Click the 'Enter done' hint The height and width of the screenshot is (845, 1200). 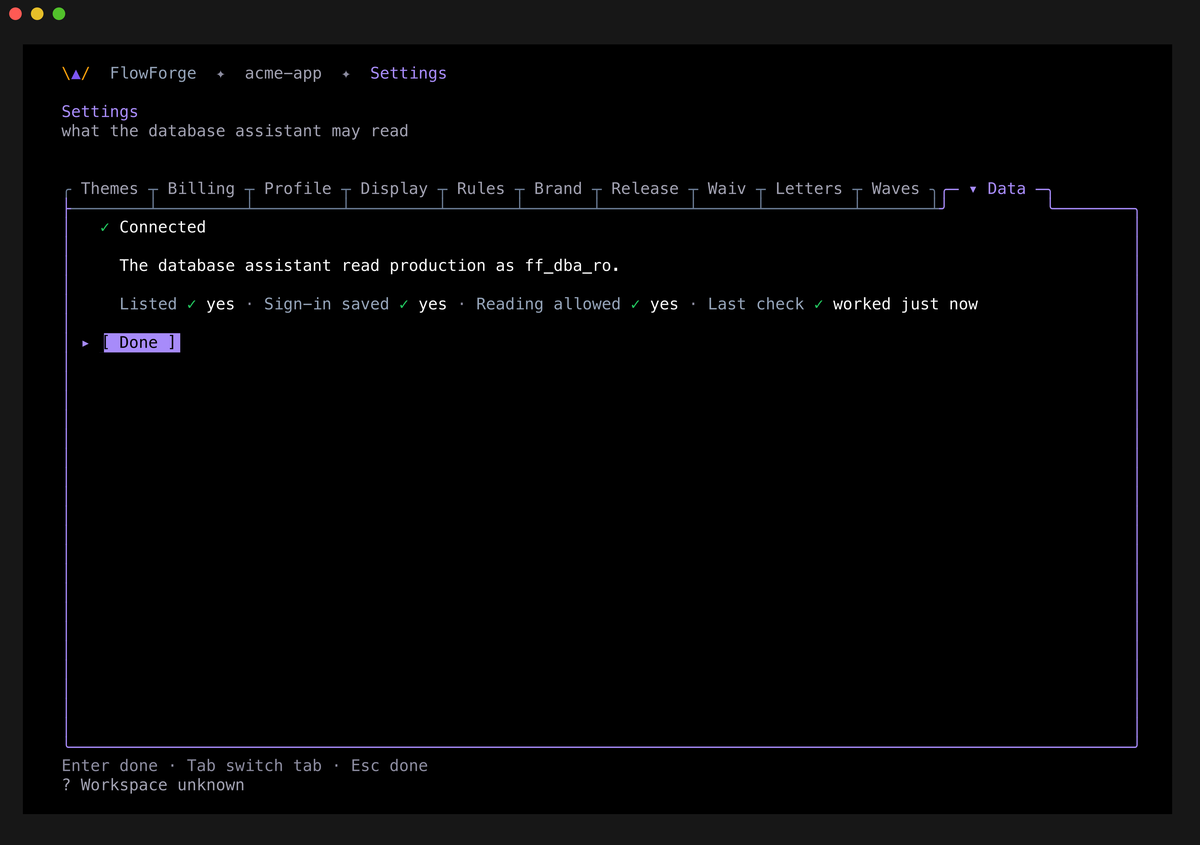(x=110, y=766)
